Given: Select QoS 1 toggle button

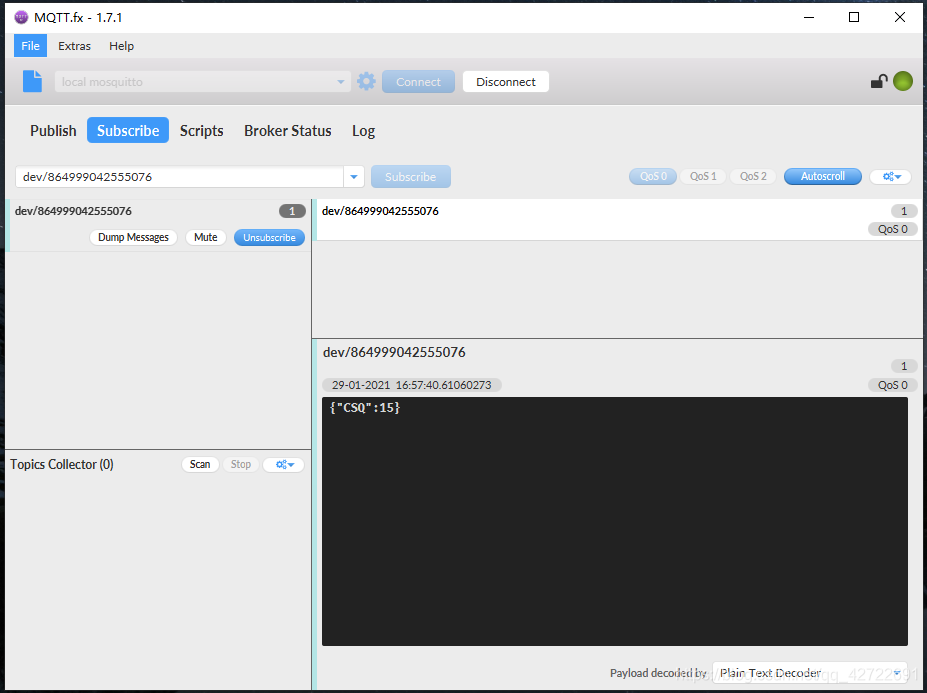Looking at the screenshot, I should pyautogui.click(x=703, y=176).
